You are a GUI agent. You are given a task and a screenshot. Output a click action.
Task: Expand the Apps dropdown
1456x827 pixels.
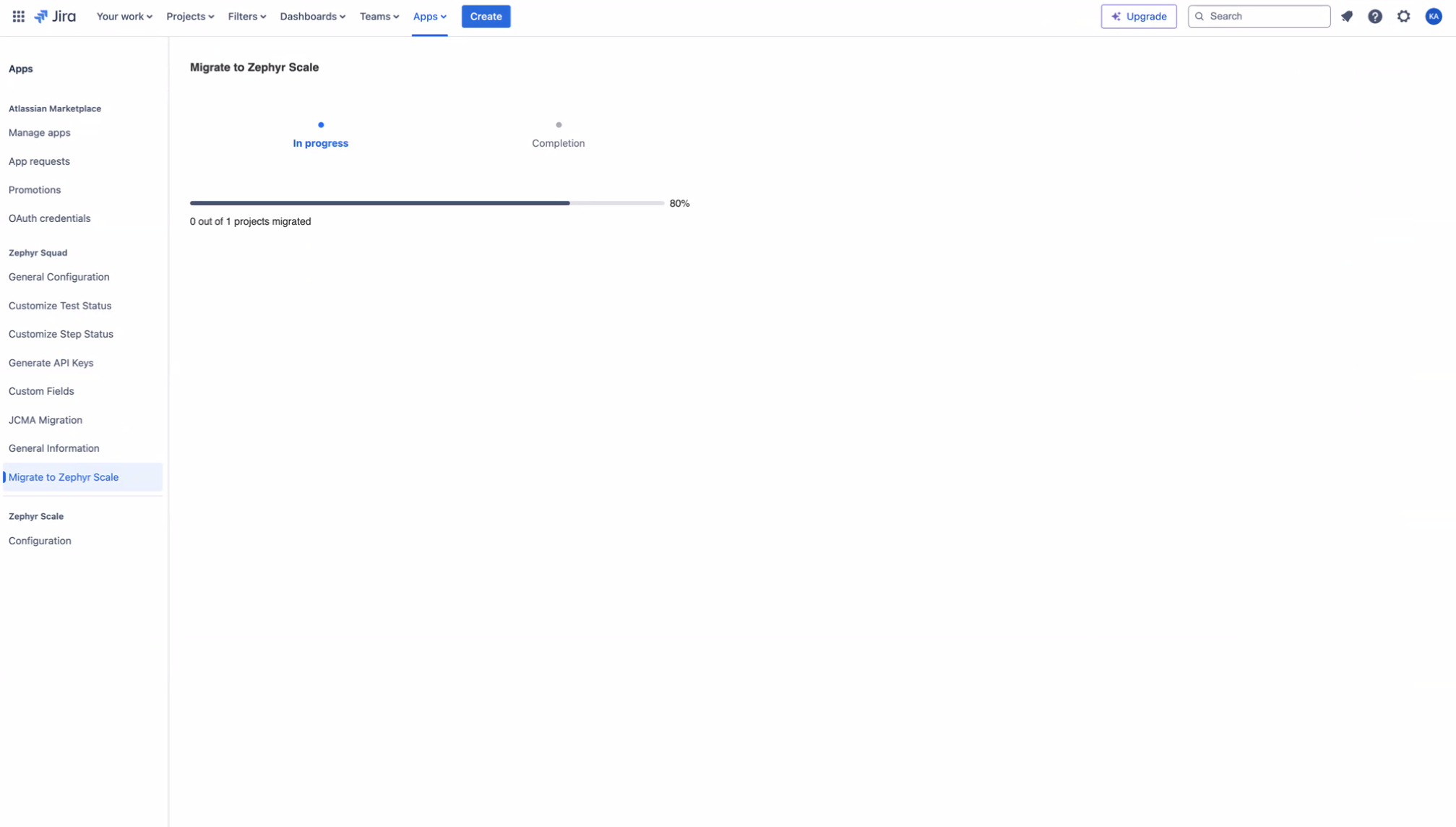click(x=430, y=16)
